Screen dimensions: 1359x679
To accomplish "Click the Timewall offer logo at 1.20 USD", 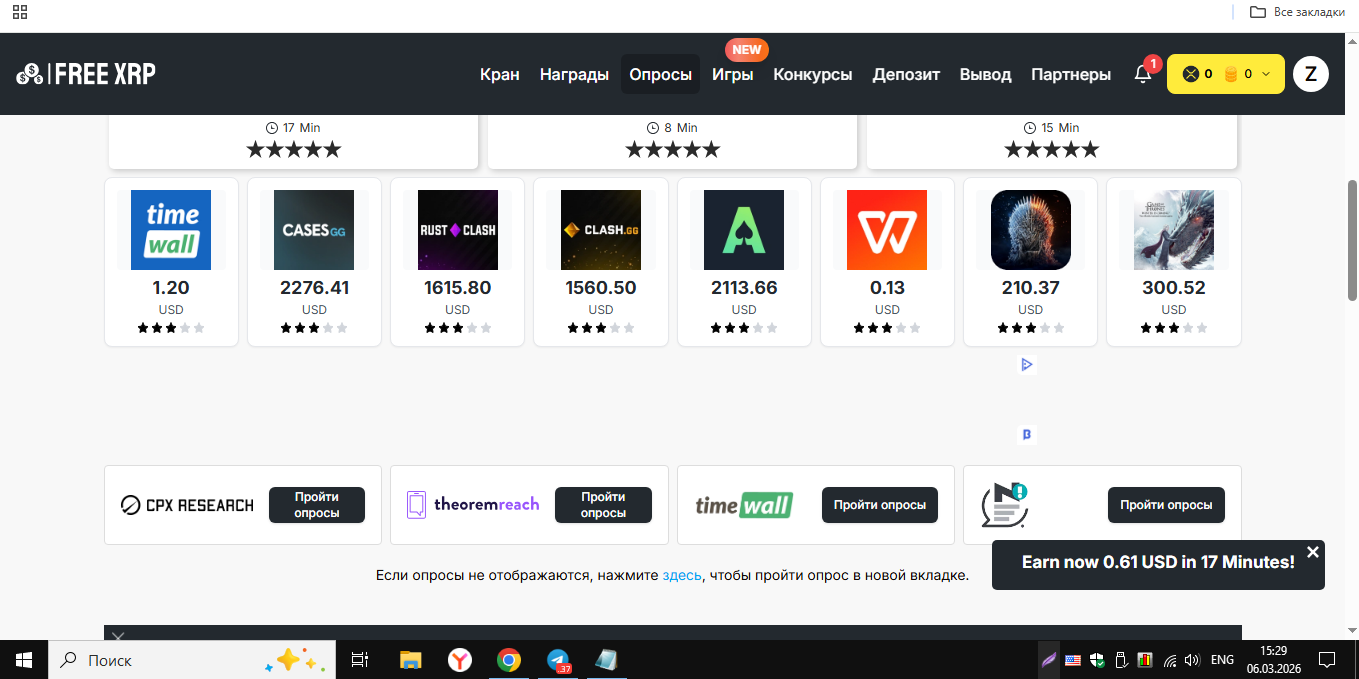I will tap(171, 230).
